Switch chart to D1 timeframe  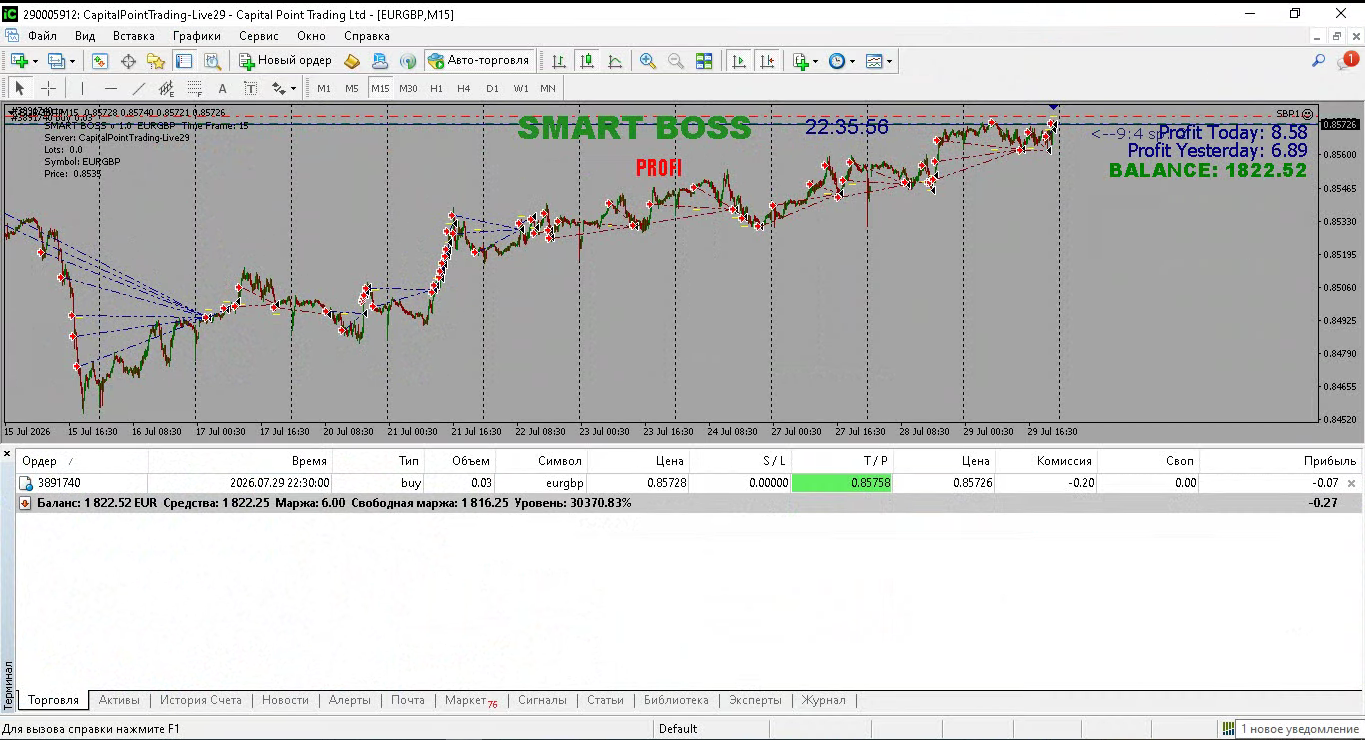492,88
